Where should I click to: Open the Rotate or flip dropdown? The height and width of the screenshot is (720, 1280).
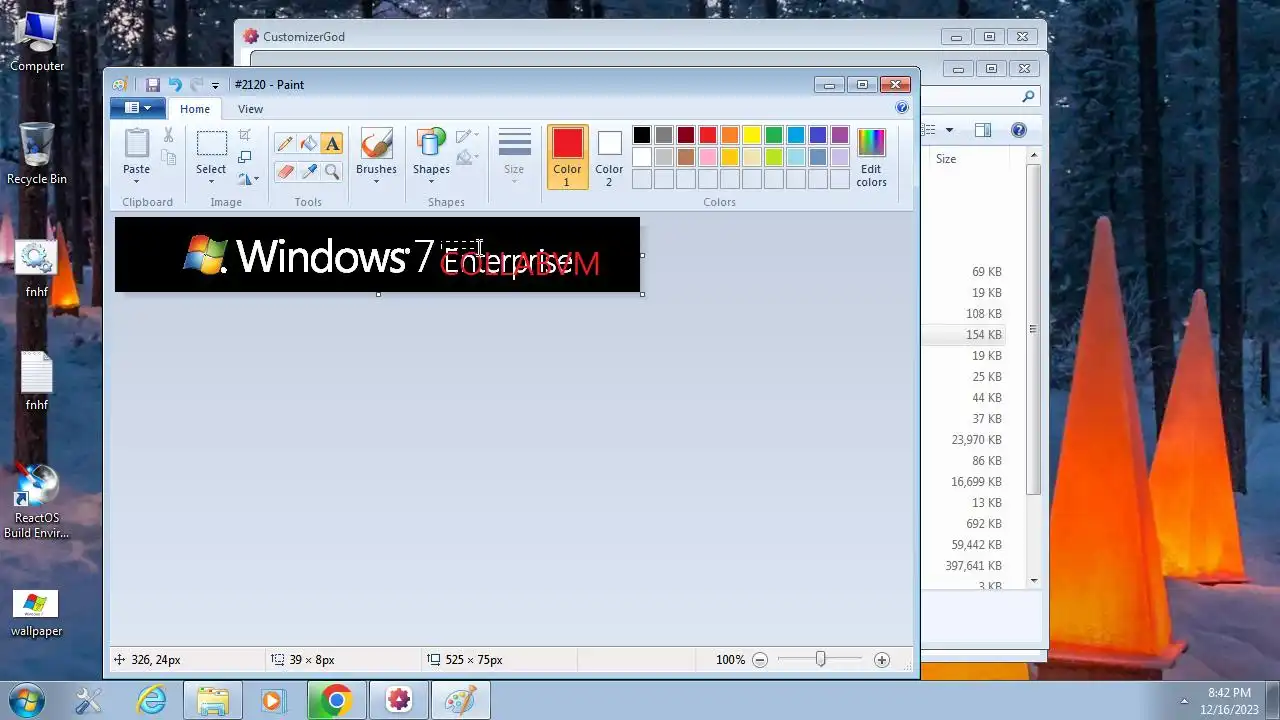click(x=248, y=179)
